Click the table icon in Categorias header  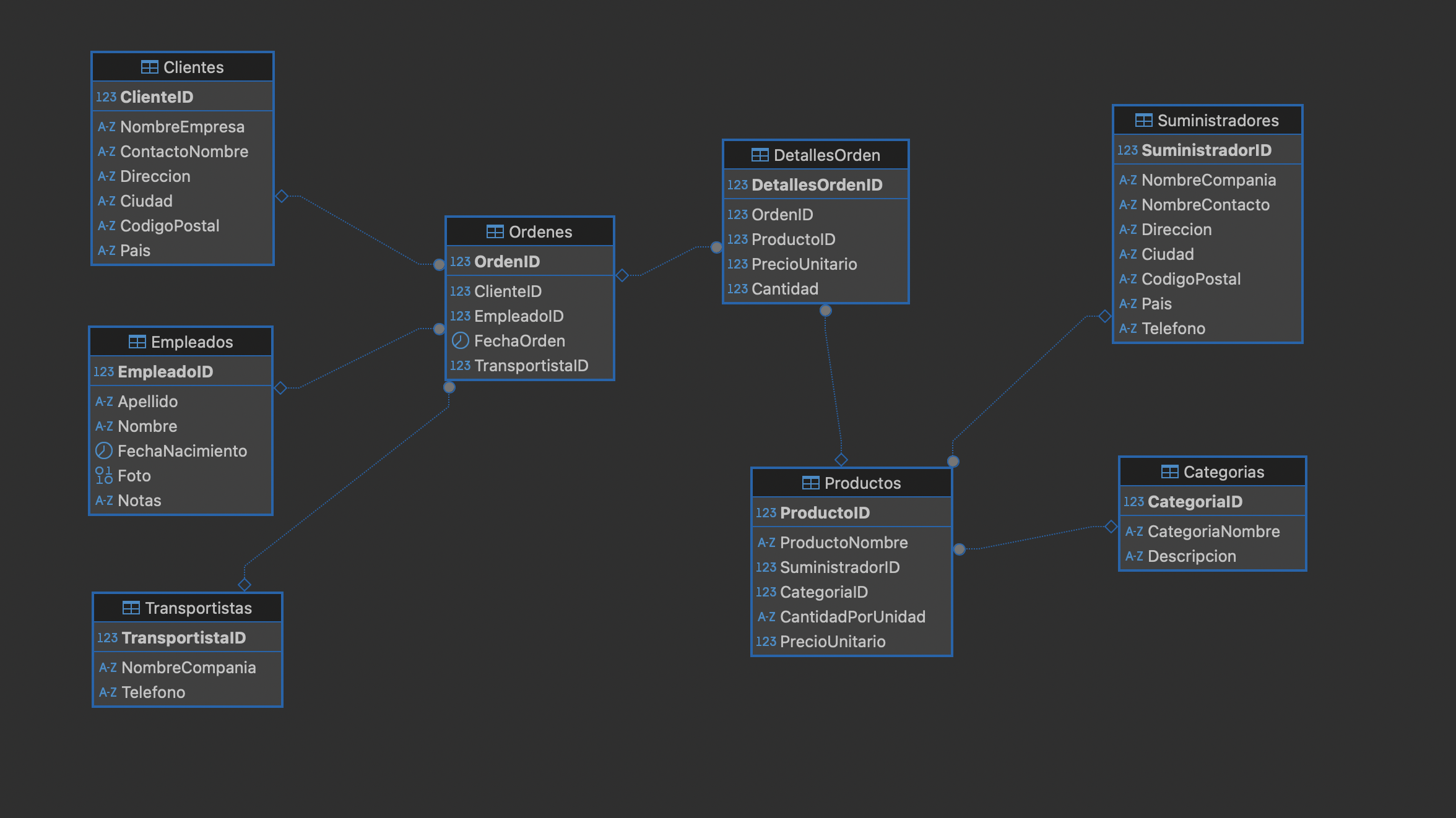tap(1169, 472)
